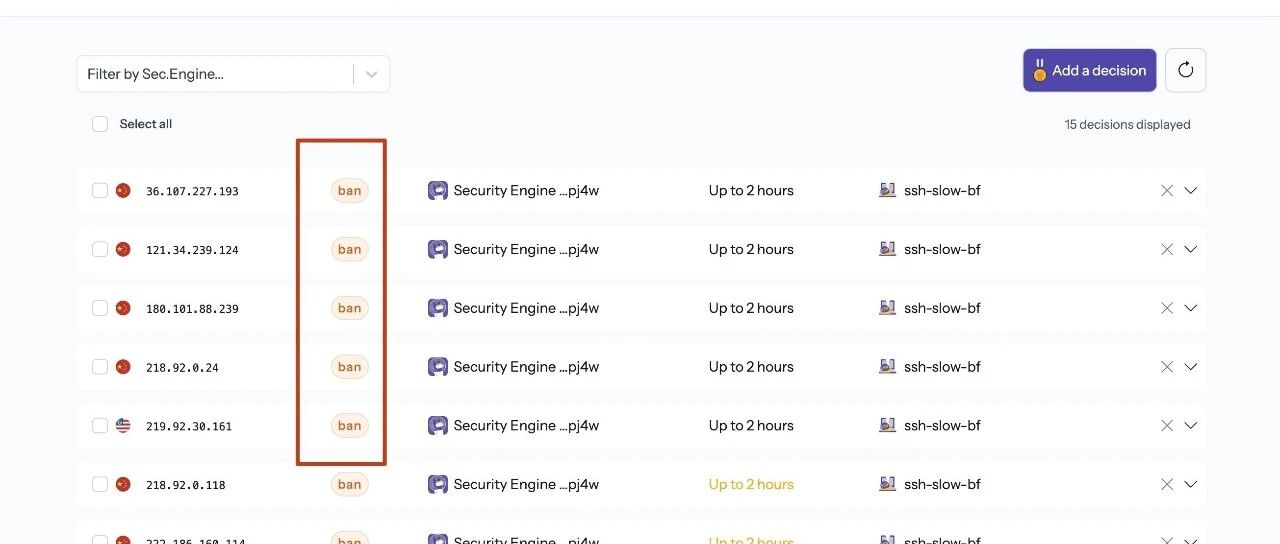Expand the 218.92.0.118 row chevron

1190,484
